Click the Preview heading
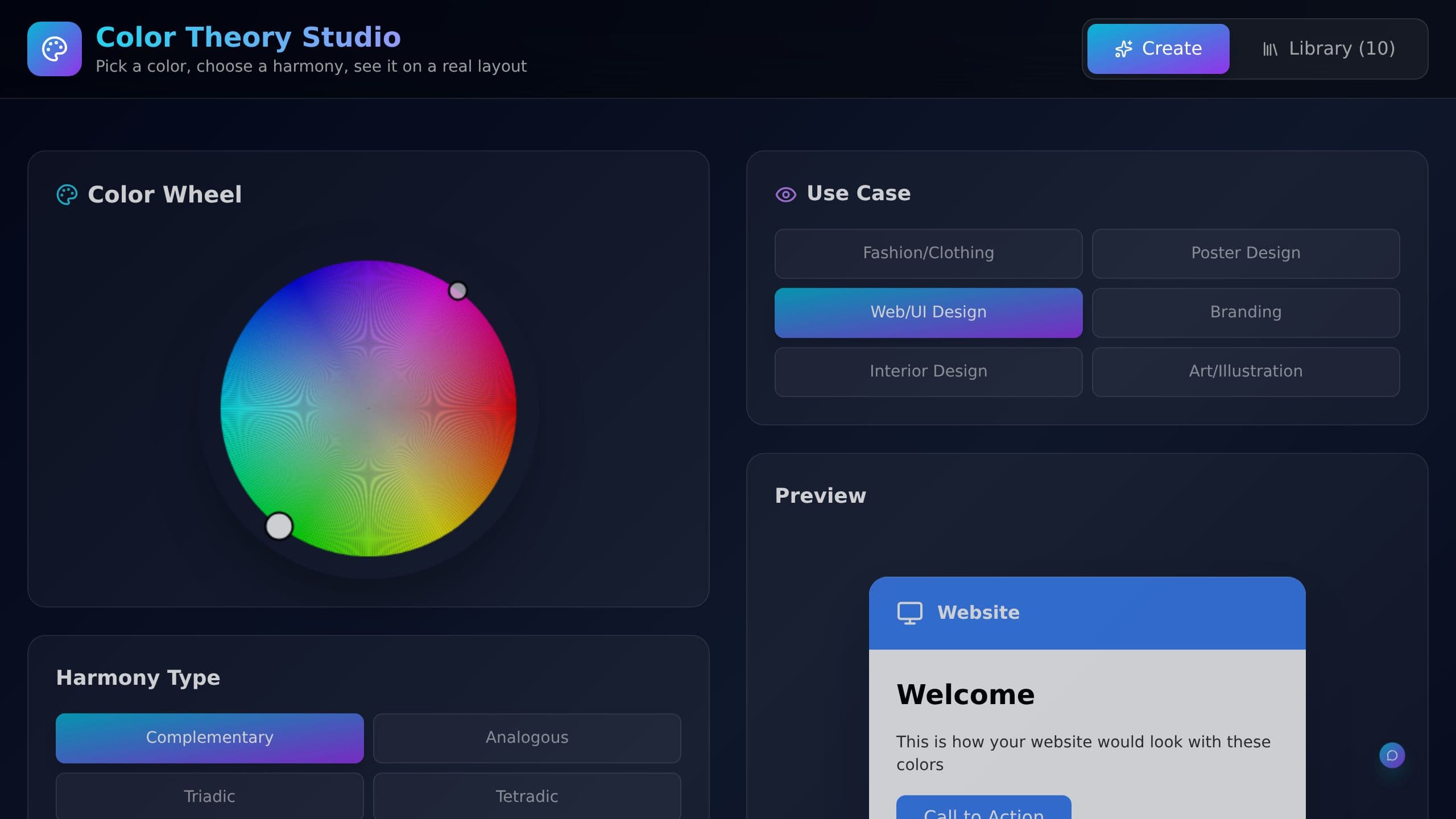This screenshot has height=819, width=1456. [820, 496]
